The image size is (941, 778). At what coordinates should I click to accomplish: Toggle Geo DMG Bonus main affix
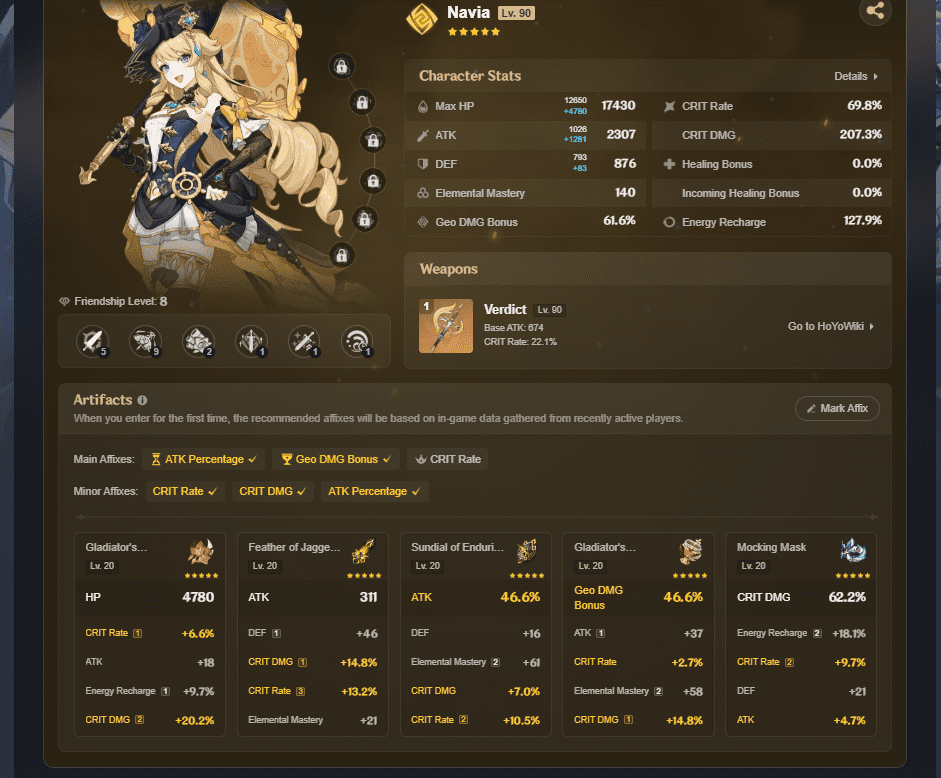tap(336, 459)
